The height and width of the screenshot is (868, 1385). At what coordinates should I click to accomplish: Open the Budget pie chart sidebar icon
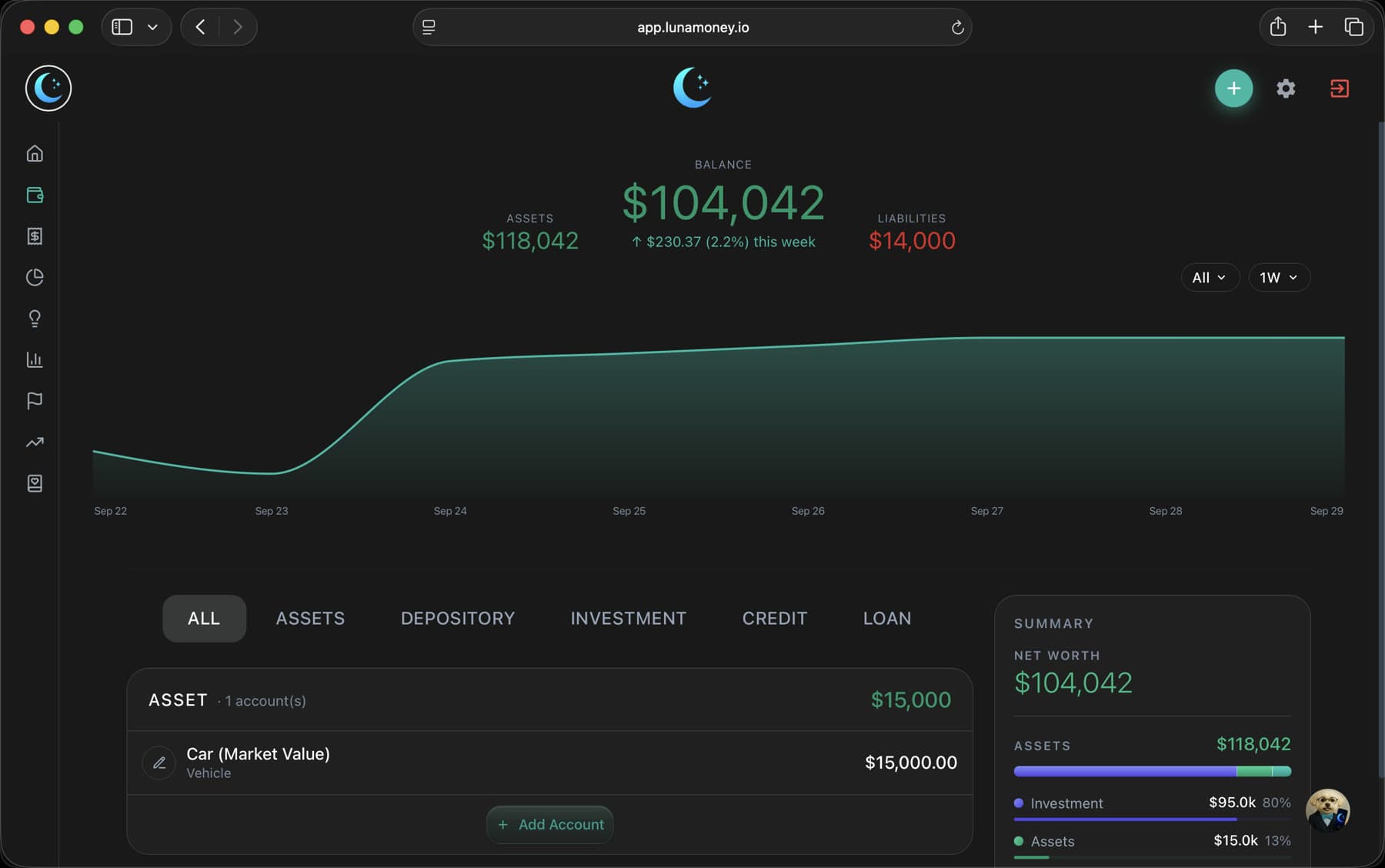[x=35, y=277]
